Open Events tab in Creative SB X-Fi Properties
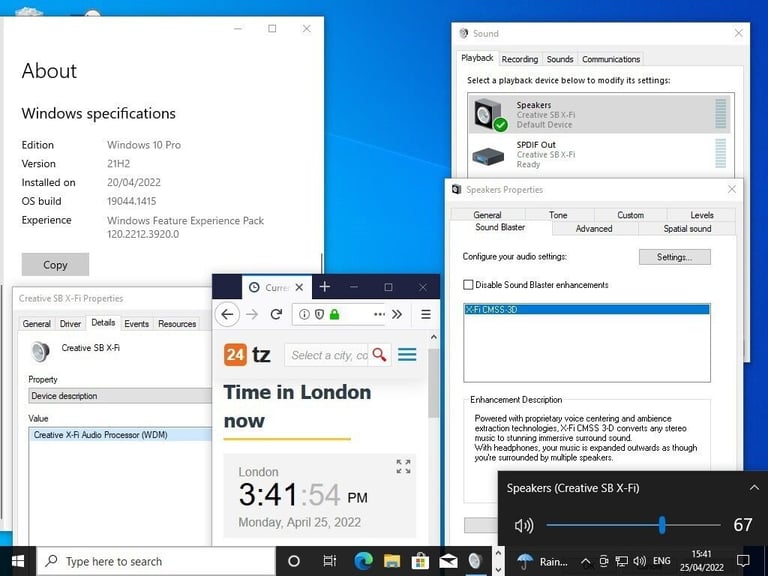 click(136, 324)
